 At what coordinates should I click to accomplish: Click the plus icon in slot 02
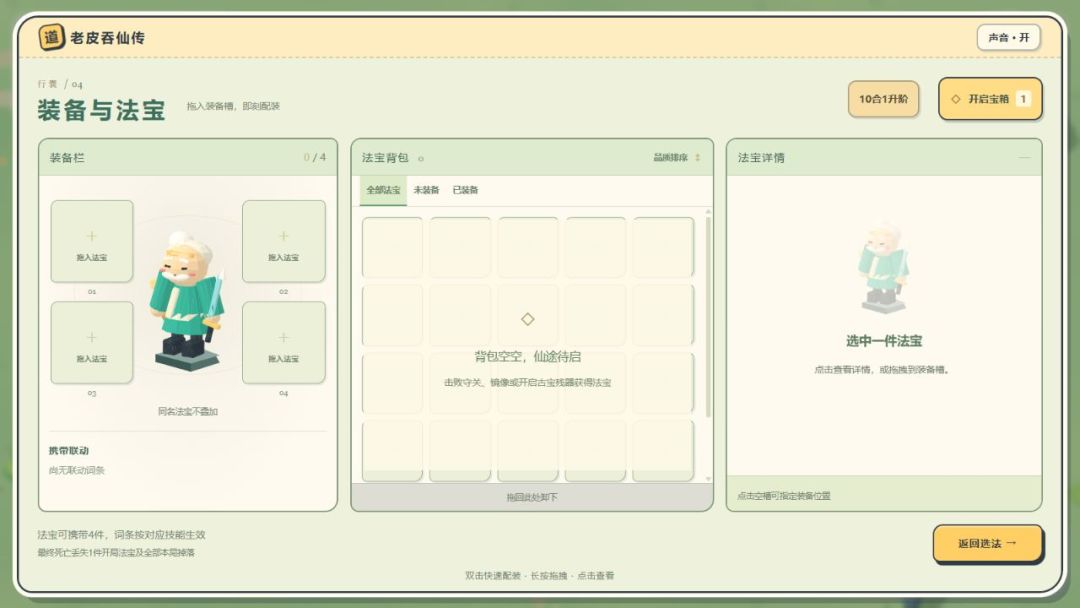pyautogui.click(x=283, y=236)
